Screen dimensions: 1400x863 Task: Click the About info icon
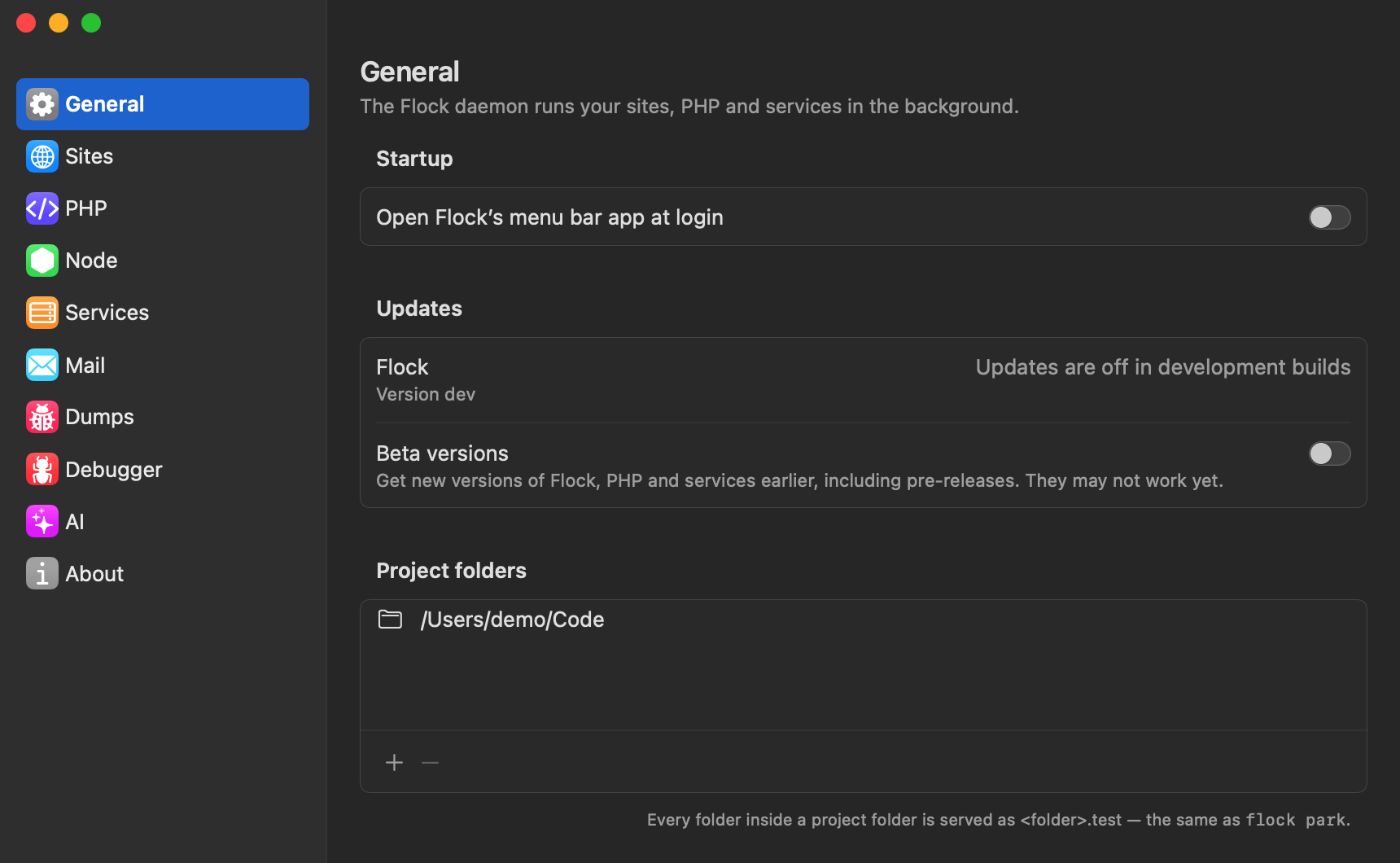coord(42,573)
